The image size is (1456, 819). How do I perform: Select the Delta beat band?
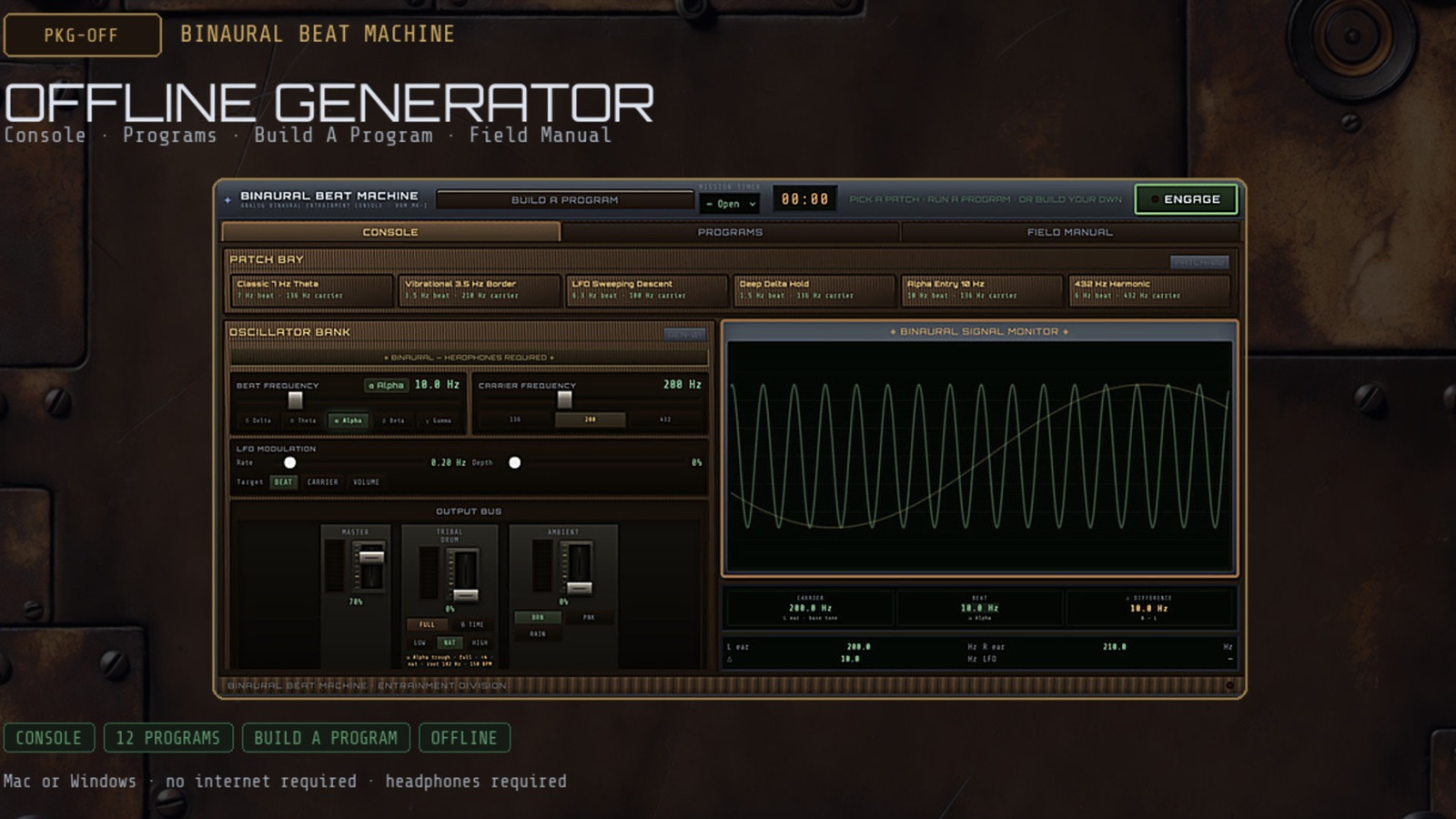coord(258,420)
